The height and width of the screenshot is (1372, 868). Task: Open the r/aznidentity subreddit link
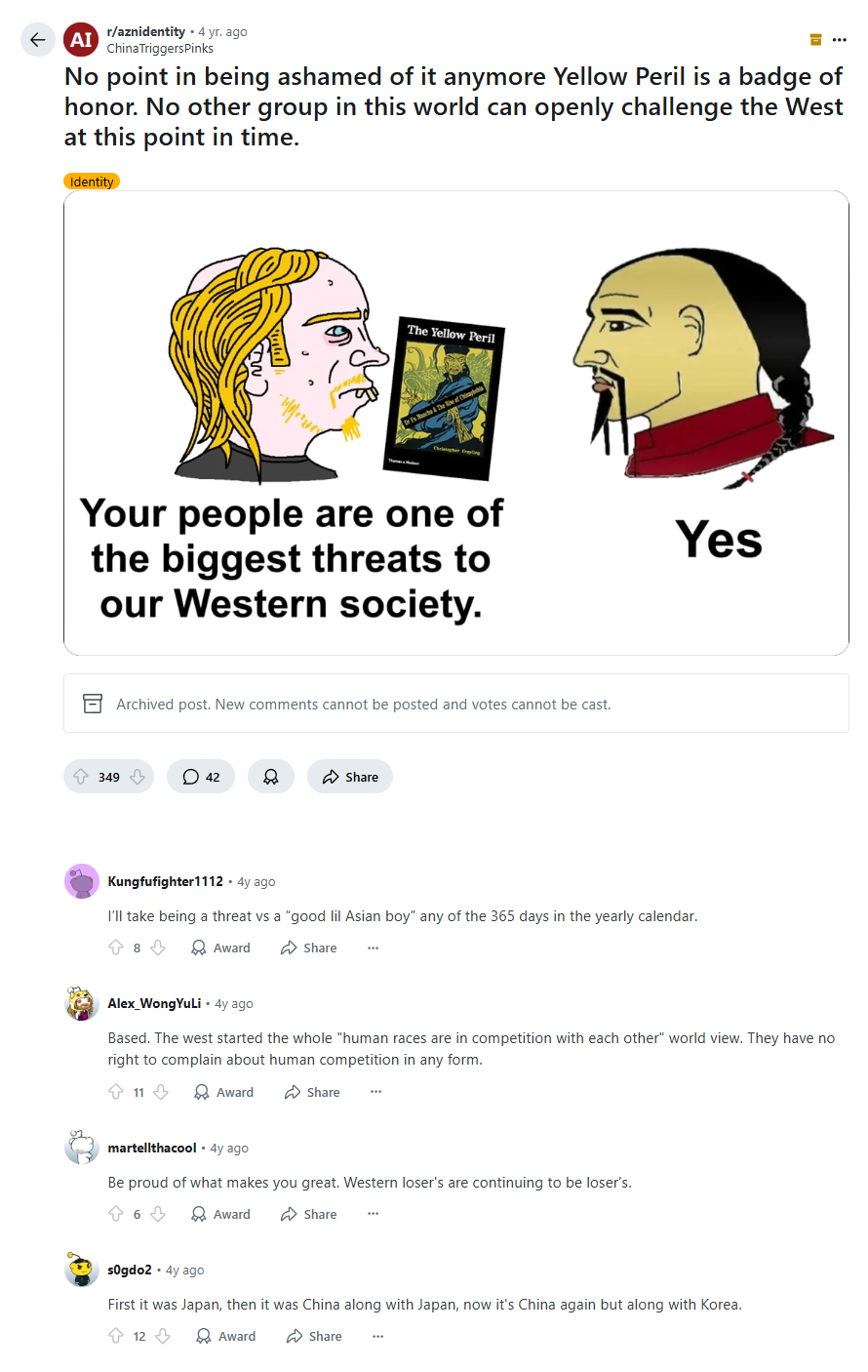(x=146, y=31)
